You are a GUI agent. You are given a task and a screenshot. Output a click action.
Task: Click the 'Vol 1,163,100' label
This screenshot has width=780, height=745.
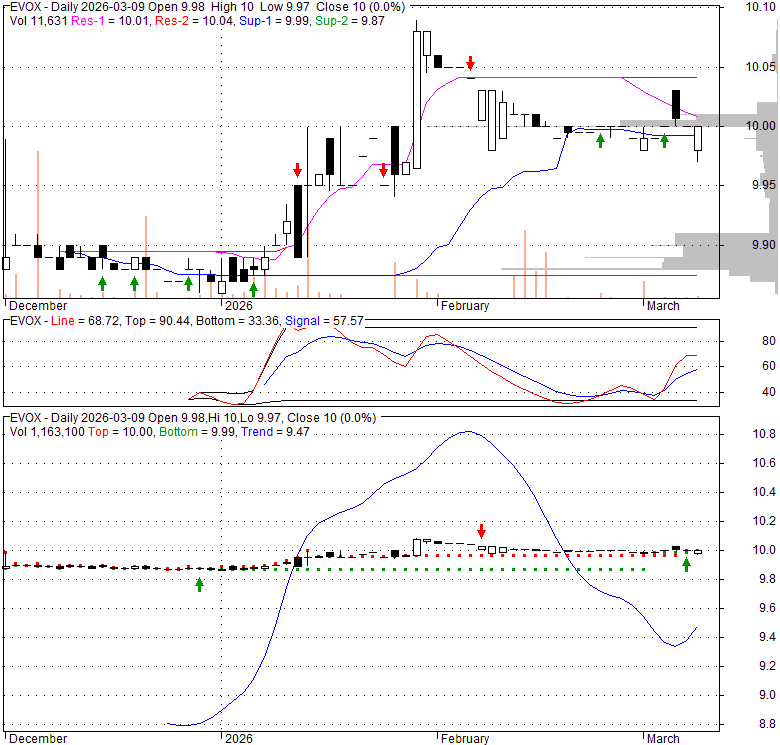point(47,432)
